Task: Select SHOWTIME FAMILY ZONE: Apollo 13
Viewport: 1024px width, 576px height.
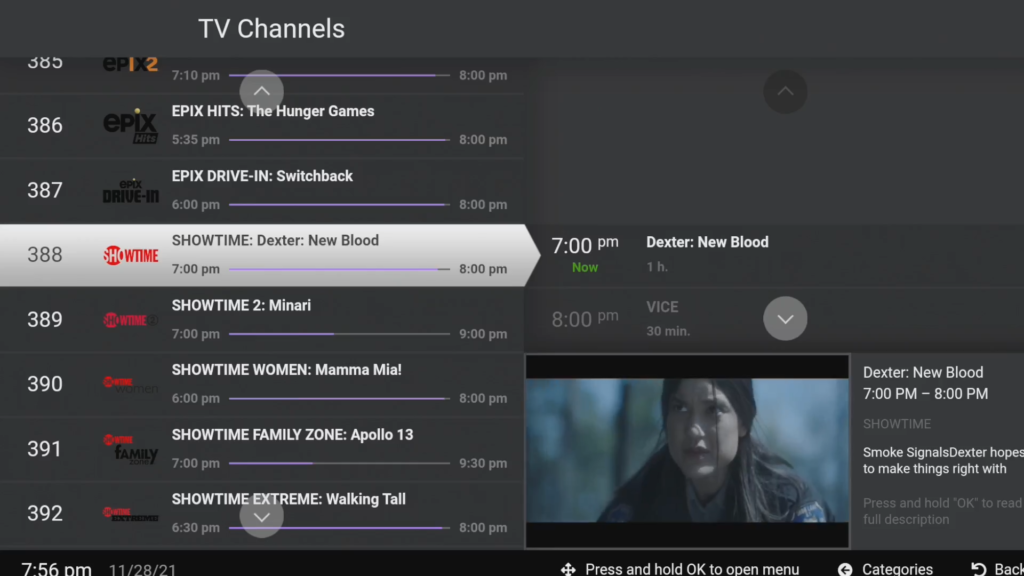Action: [261, 449]
